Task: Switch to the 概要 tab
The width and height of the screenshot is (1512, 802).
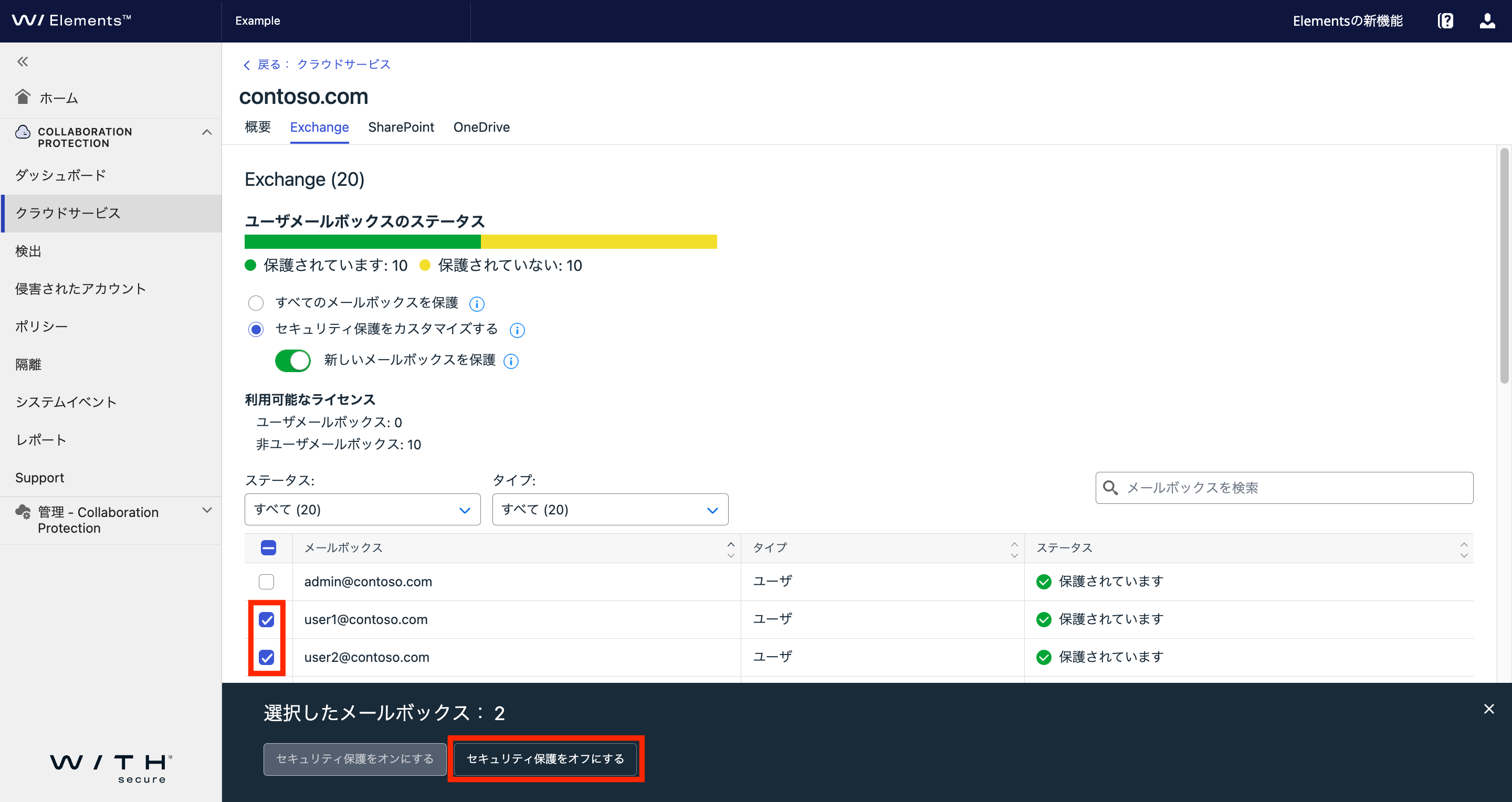Action: 258,128
